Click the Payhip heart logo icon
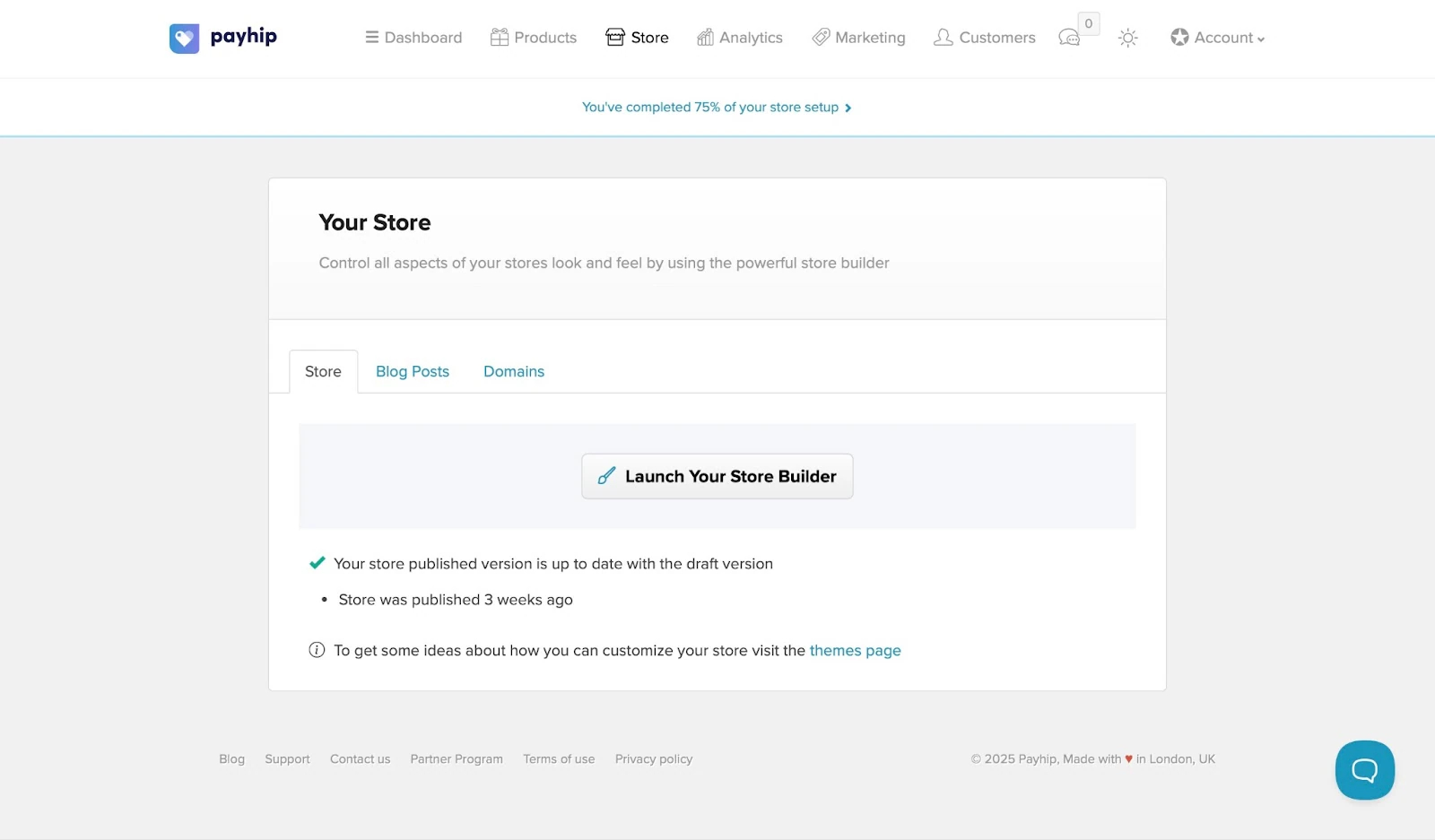Image resolution: width=1435 pixels, height=840 pixels. pyautogui.click(x=184, y=38)
